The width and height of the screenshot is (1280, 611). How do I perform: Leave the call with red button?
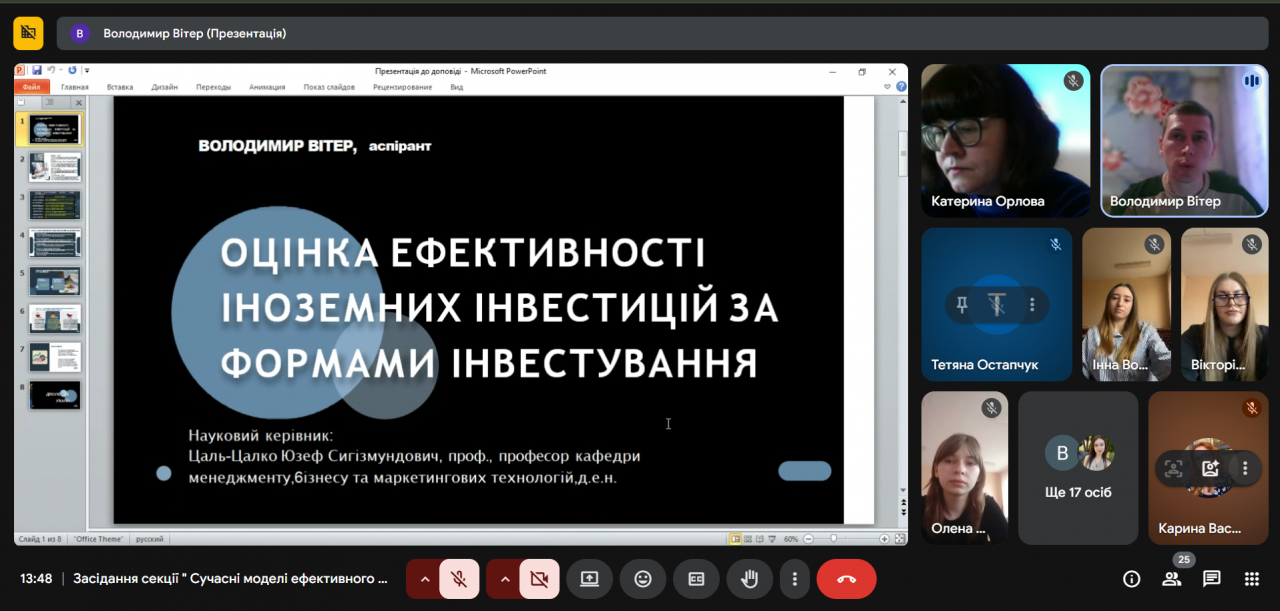coord(846,579)
